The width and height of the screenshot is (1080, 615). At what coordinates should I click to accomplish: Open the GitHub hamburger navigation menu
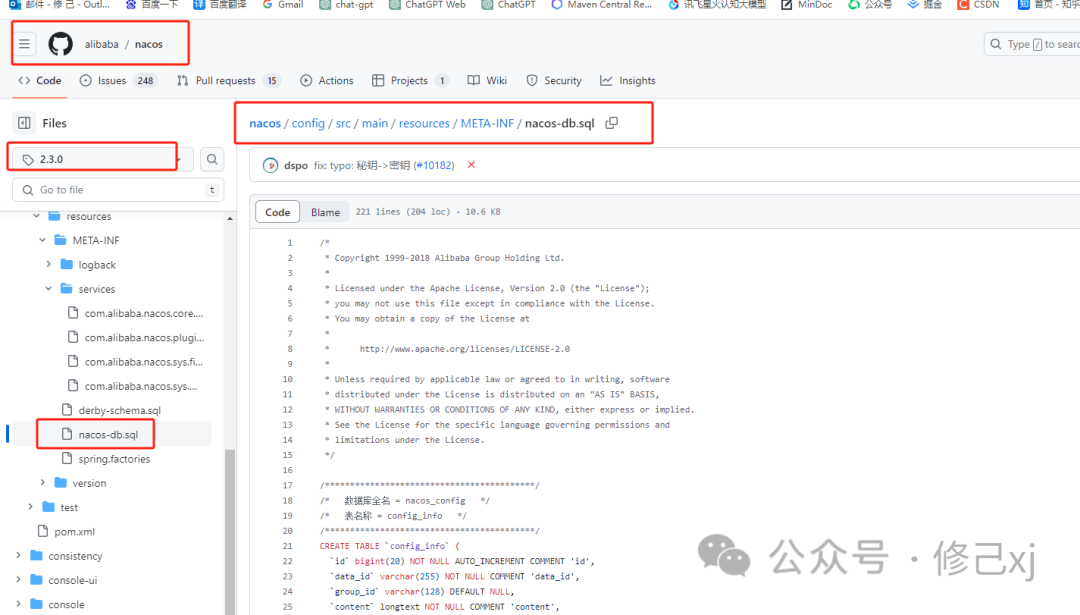[24, 44]
